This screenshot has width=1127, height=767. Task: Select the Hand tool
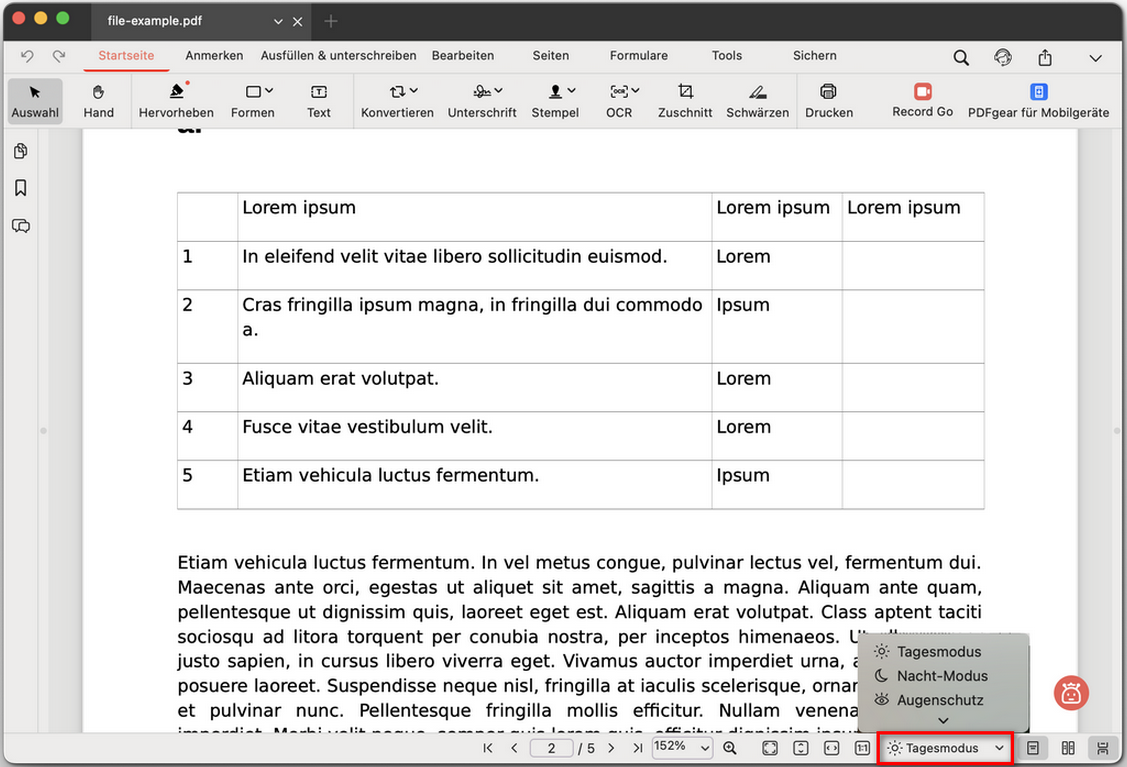point(98,100)
